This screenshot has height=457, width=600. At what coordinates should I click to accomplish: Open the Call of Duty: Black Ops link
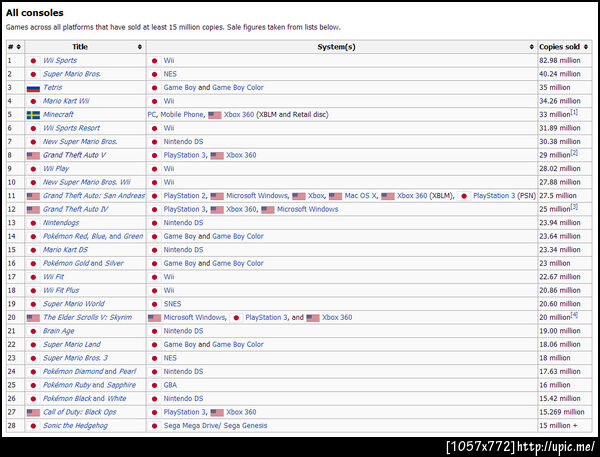pyautogui.click(x=80, y=412)
